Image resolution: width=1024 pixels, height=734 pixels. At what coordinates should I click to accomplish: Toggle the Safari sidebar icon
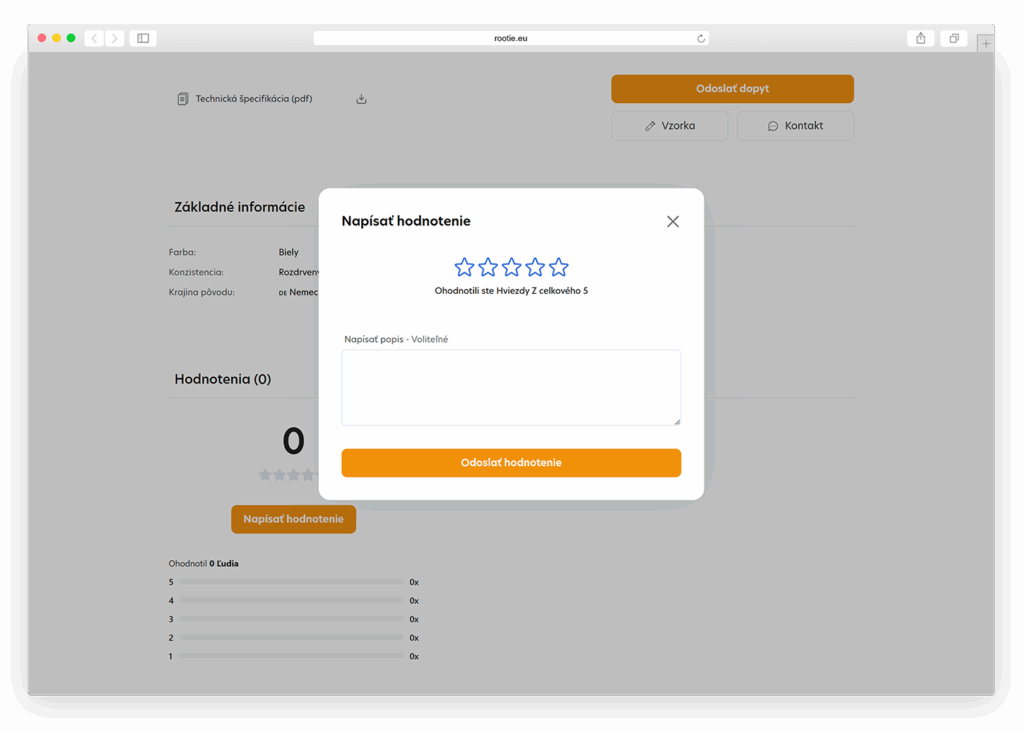(x=141, y=37)
